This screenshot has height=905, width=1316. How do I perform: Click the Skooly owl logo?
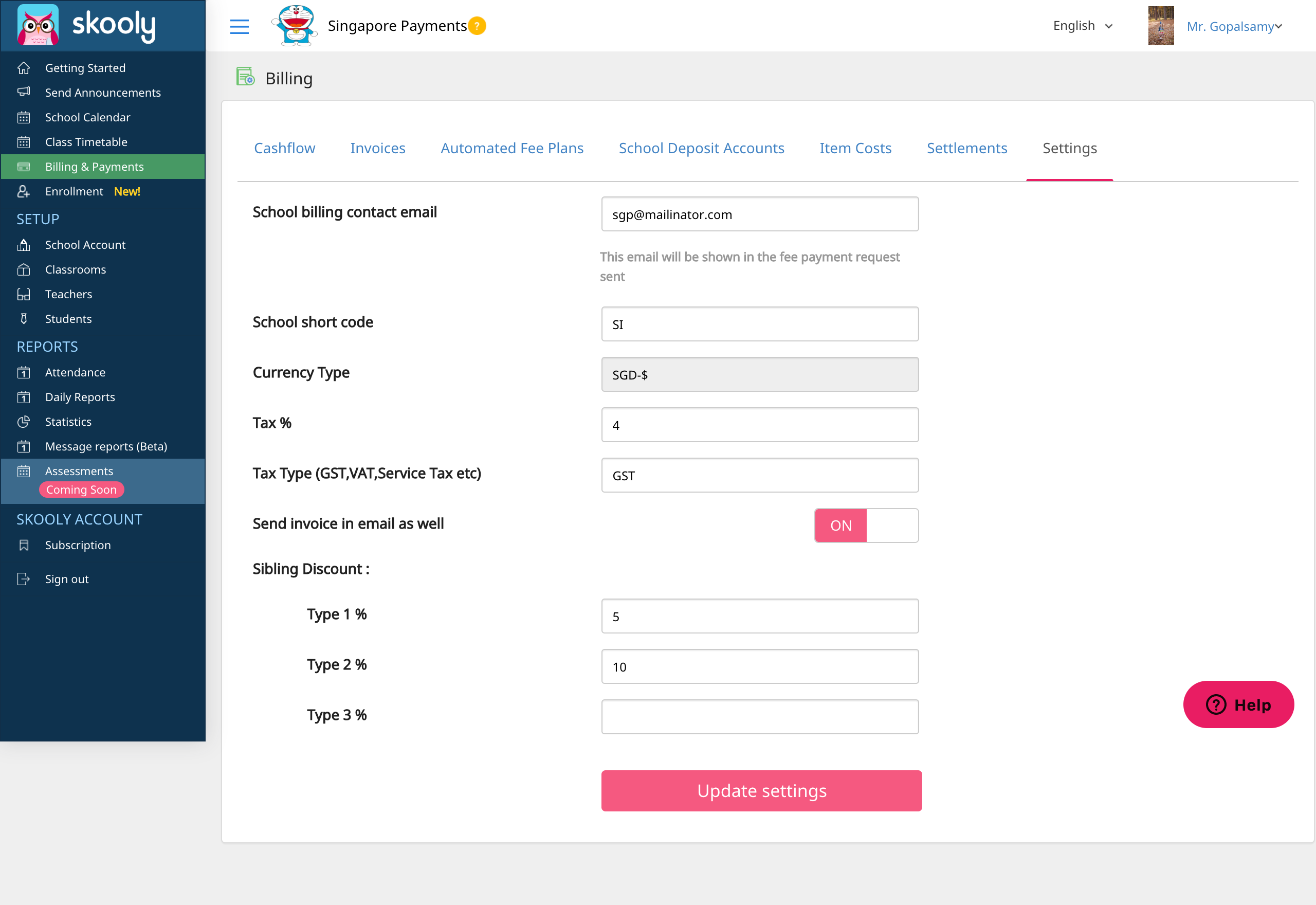(x=38, y=25)
